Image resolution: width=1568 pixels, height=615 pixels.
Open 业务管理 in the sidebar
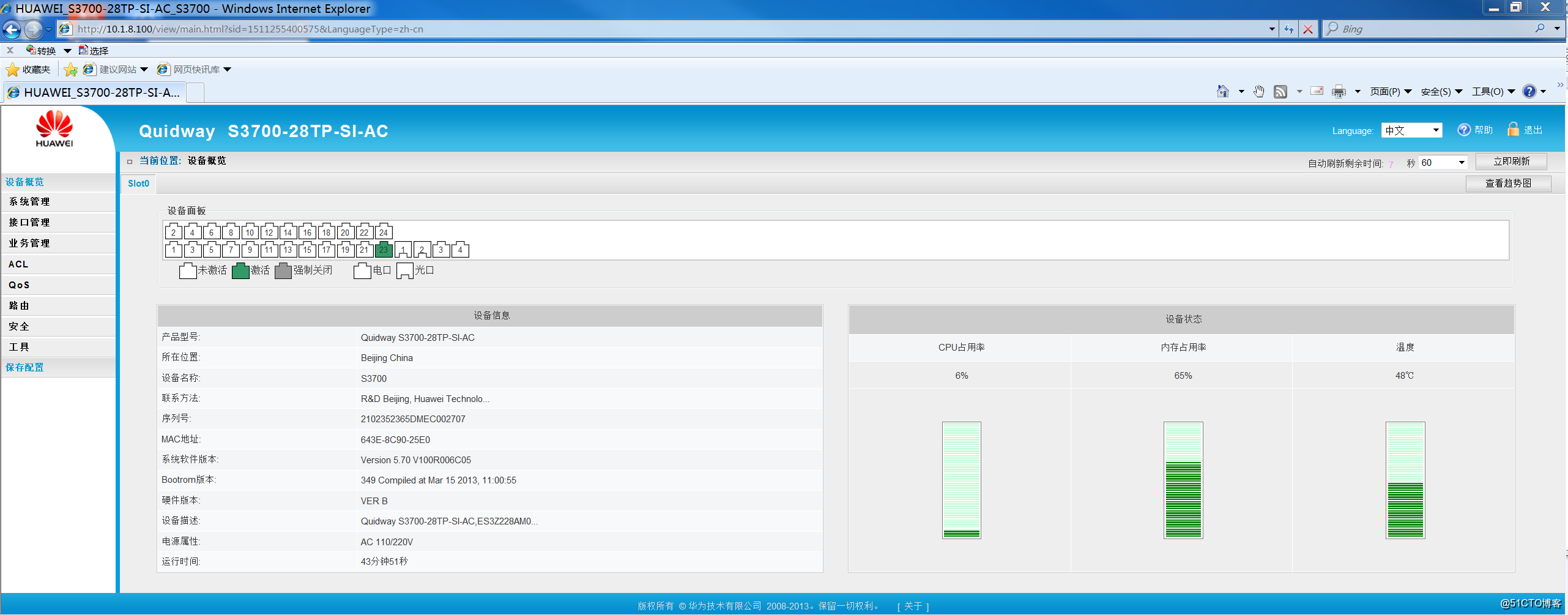pyautogui.click(x=58, y=243)
